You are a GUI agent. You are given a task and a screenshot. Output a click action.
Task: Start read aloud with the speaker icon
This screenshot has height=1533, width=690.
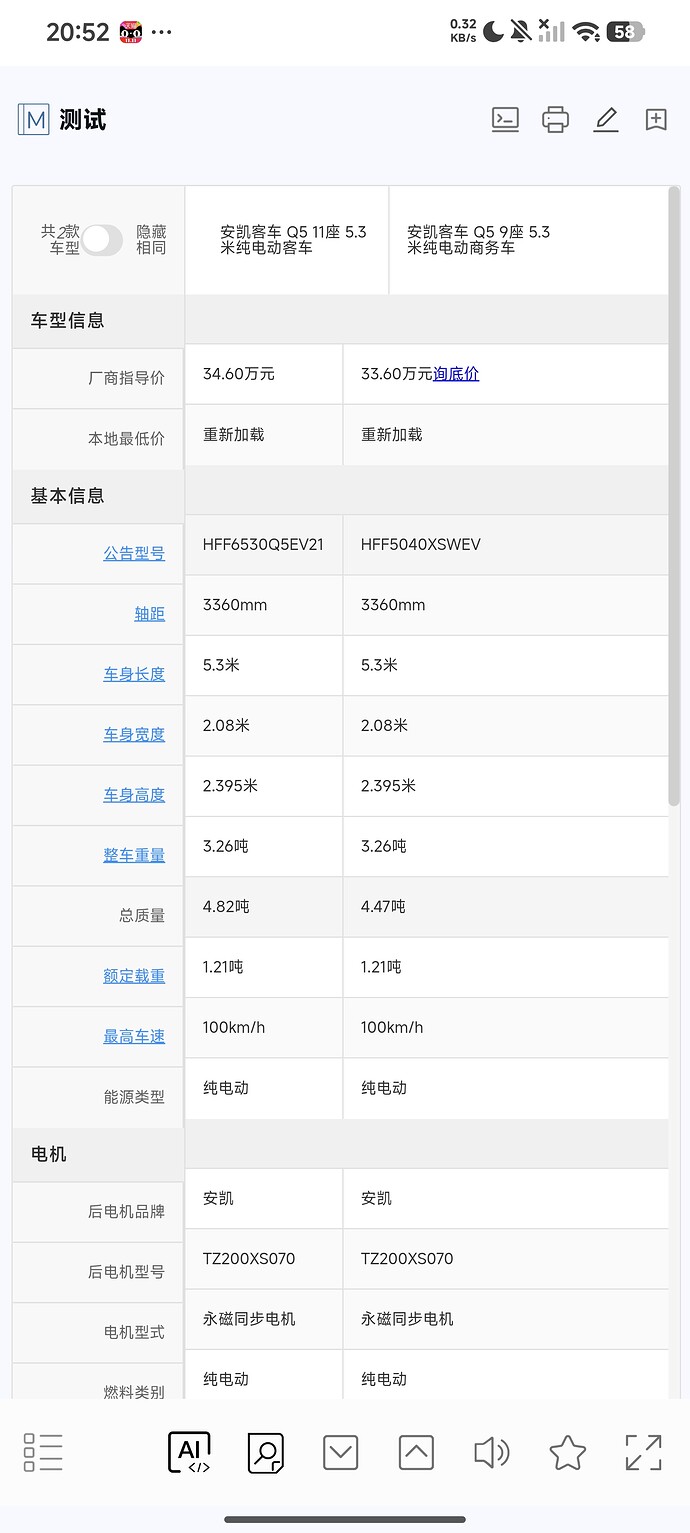[491, 1451]
